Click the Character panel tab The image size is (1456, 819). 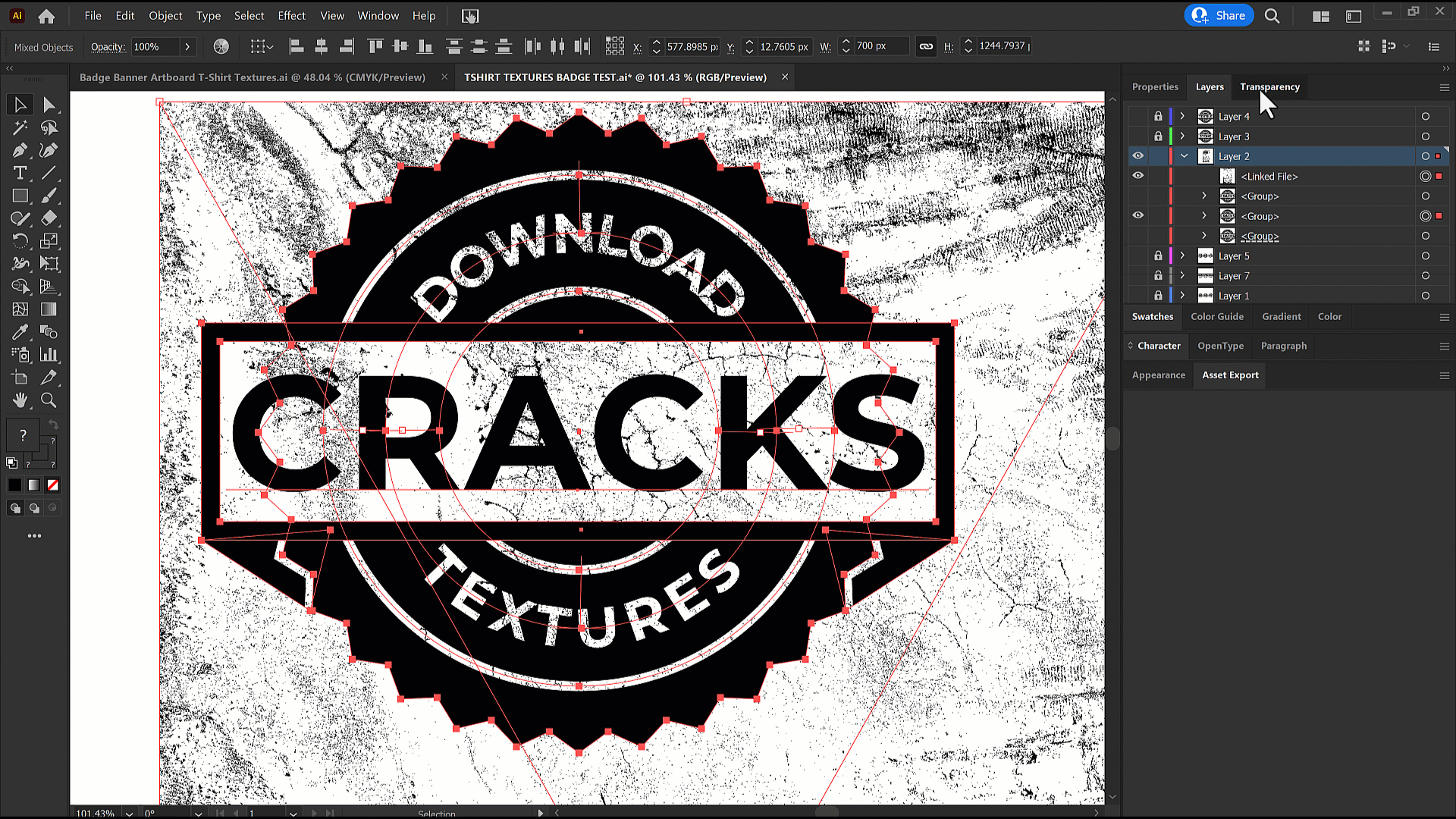(x=1158, y=345)
